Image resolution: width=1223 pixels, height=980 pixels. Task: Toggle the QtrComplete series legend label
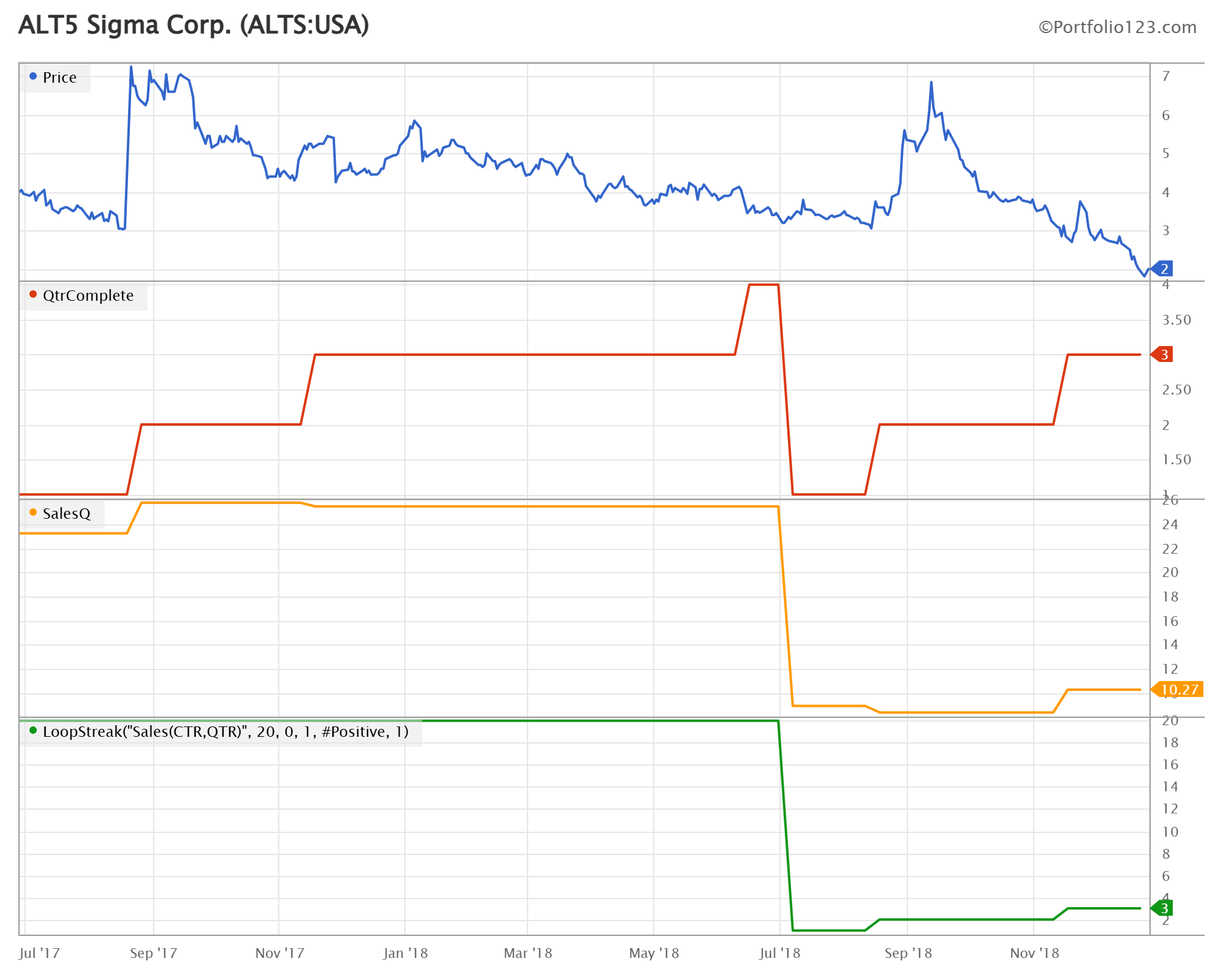pos(88,295)
